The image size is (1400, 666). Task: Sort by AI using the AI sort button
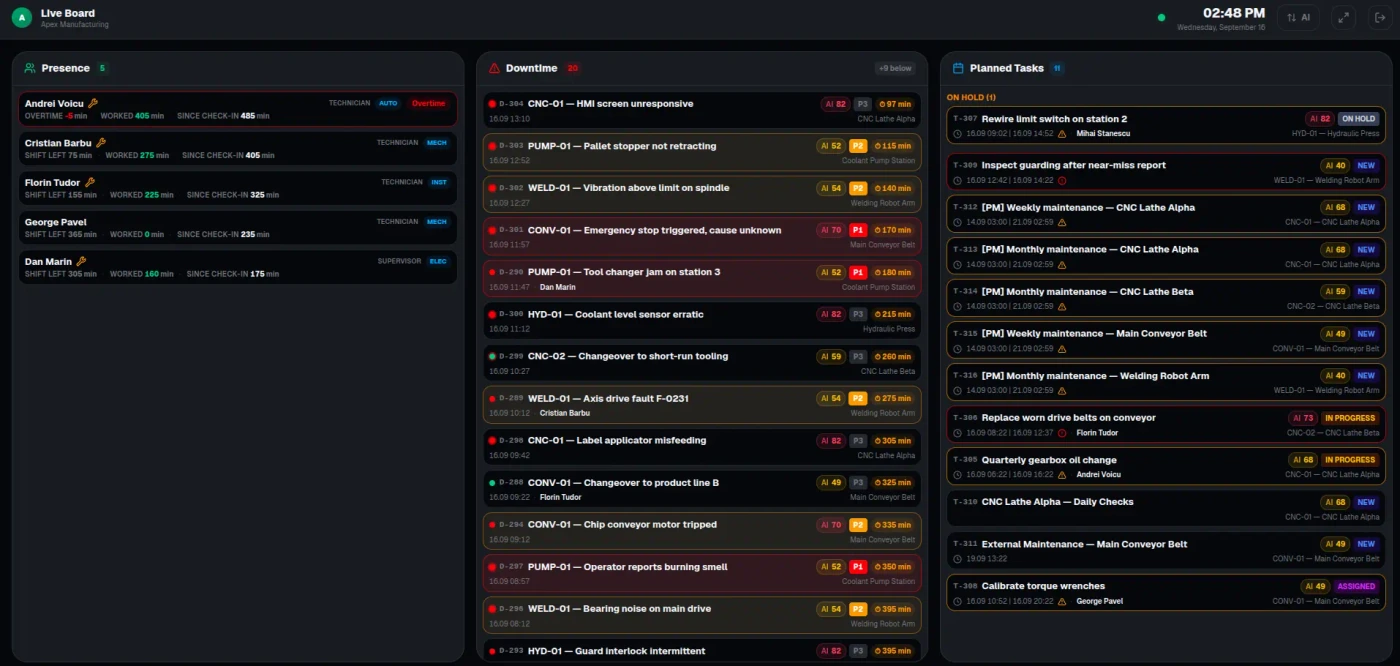pos(1299,17)
